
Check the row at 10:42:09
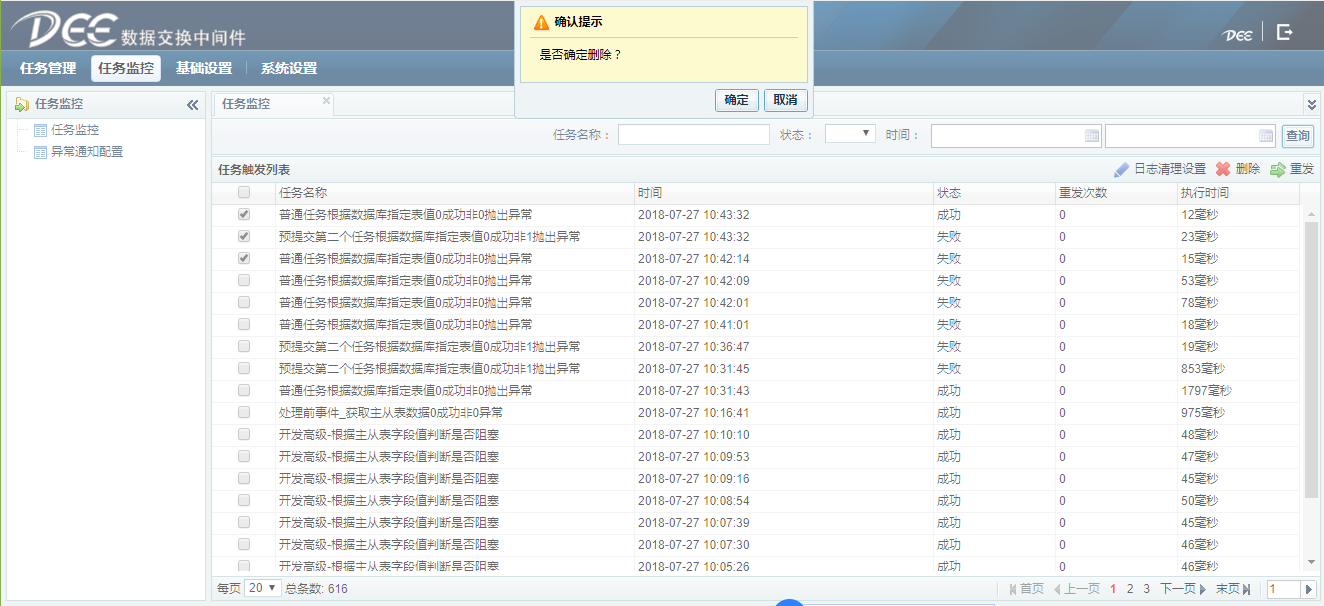pos(244,281)
